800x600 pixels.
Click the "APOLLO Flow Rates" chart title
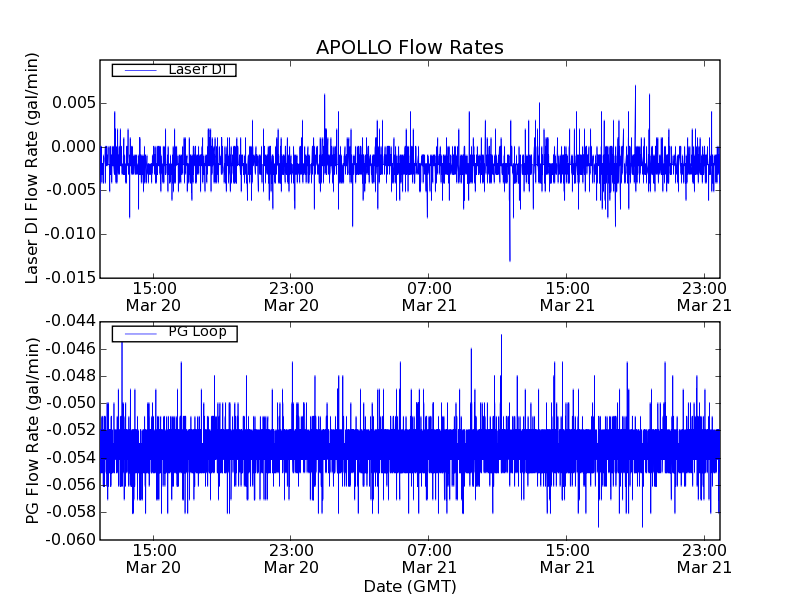(x=409, y=48)
